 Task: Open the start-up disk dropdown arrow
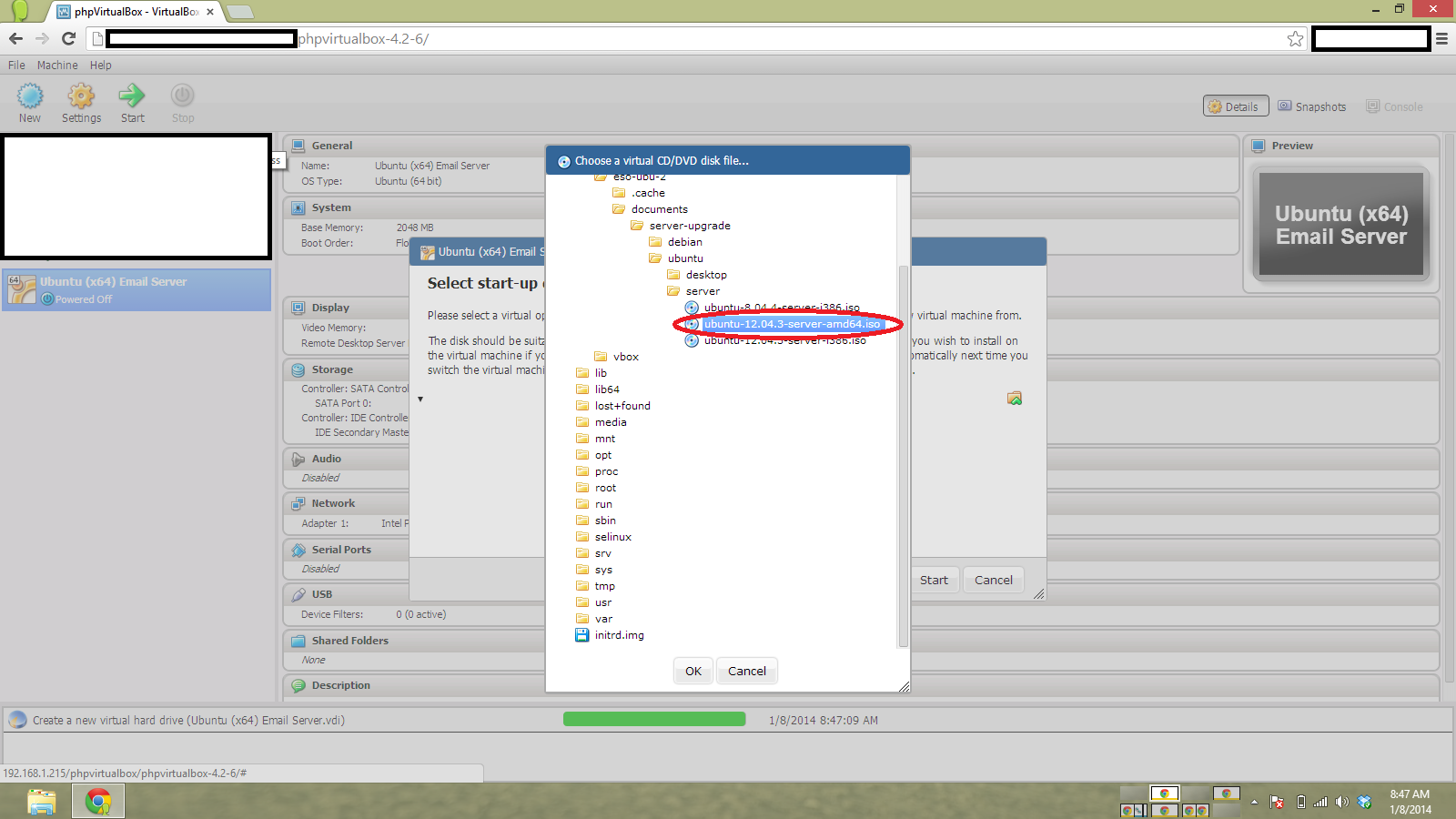(420, 399)
